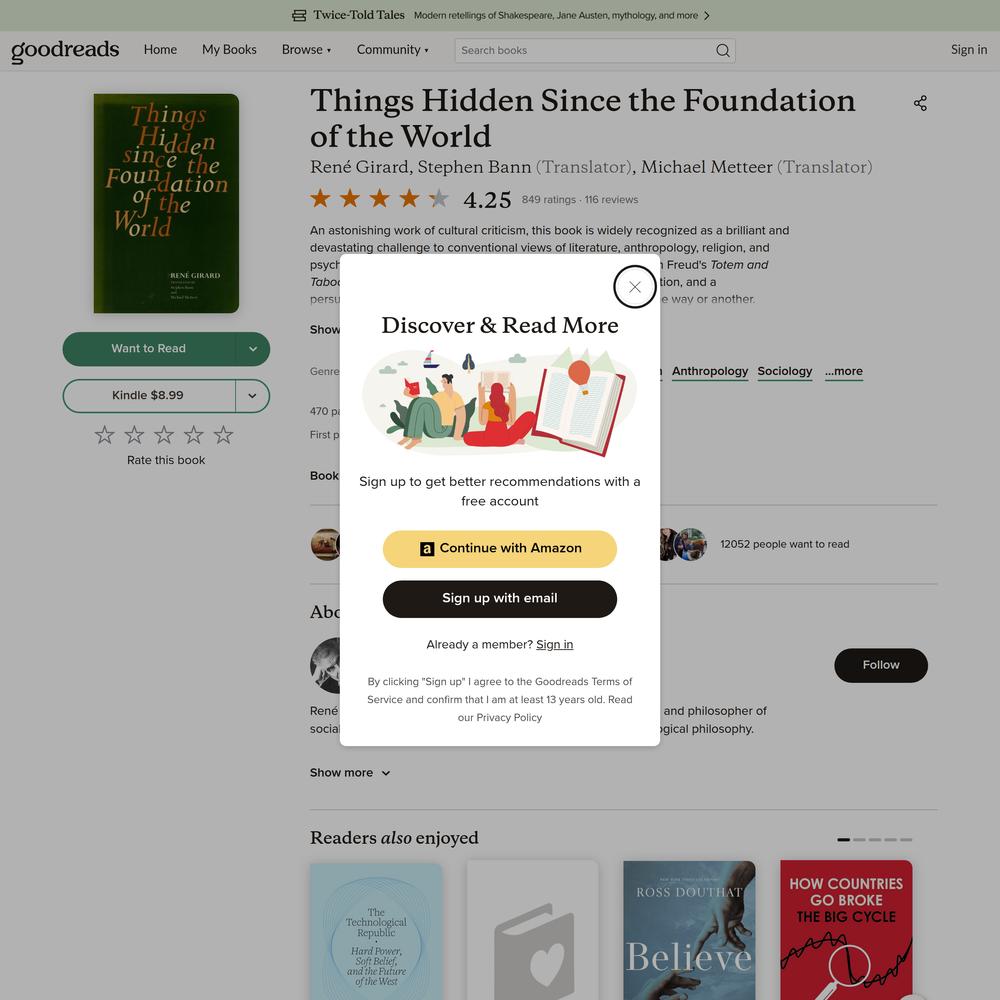
Task: Open the Want to Read shelf dropdown arrow
Action: 253,349
